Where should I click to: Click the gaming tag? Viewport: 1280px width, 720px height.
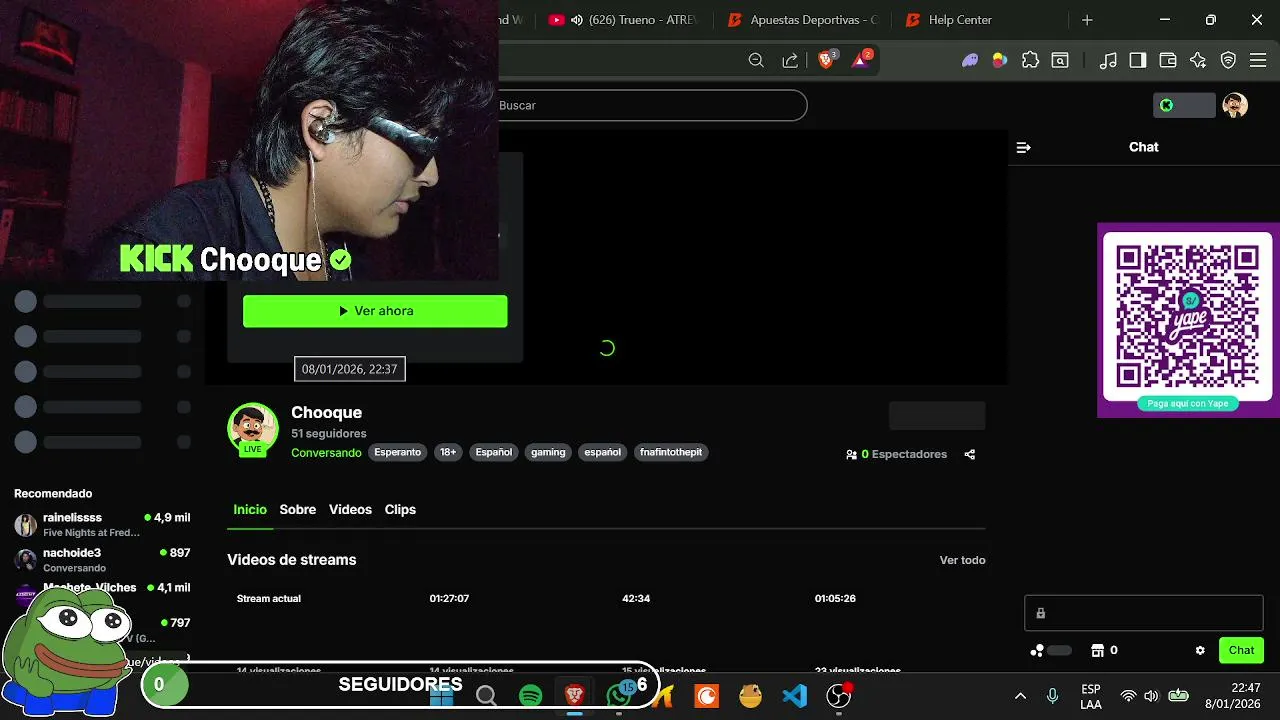tap(548, 452)
